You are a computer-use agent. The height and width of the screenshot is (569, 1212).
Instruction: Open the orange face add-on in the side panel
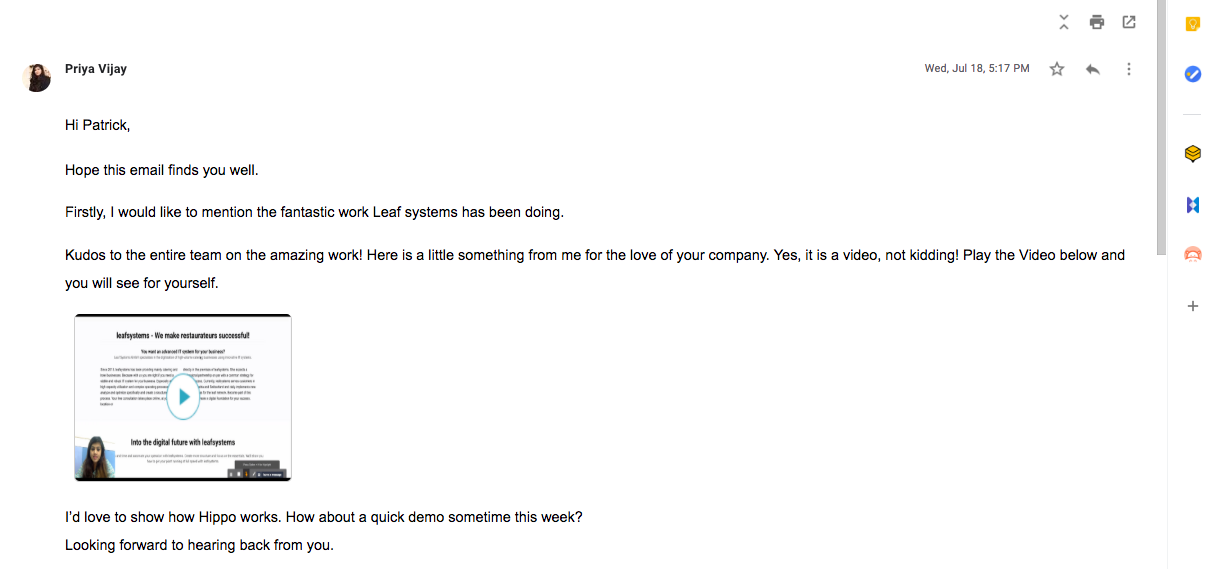pyautogui.click(x=1192, y=254)
